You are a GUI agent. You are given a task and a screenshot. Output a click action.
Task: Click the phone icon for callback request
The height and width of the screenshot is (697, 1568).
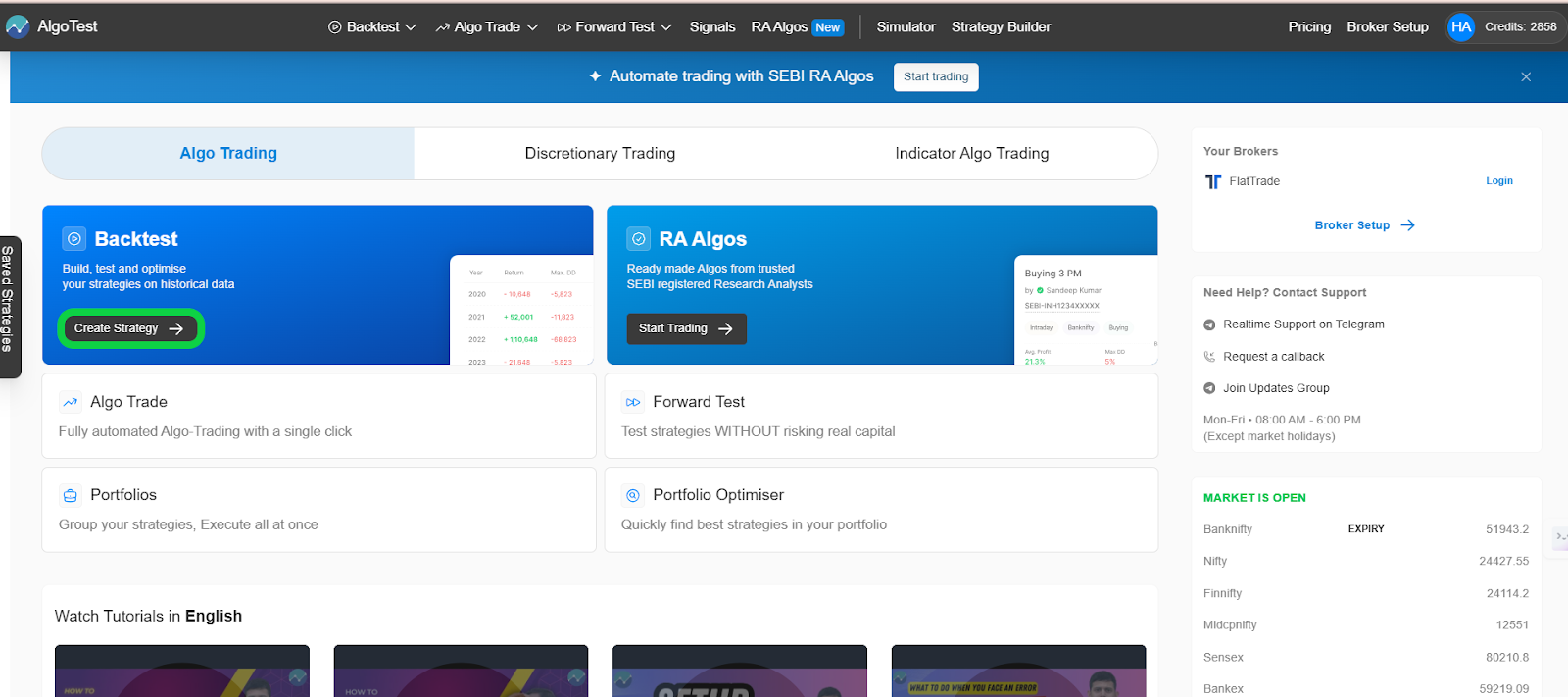(1209, 357)
